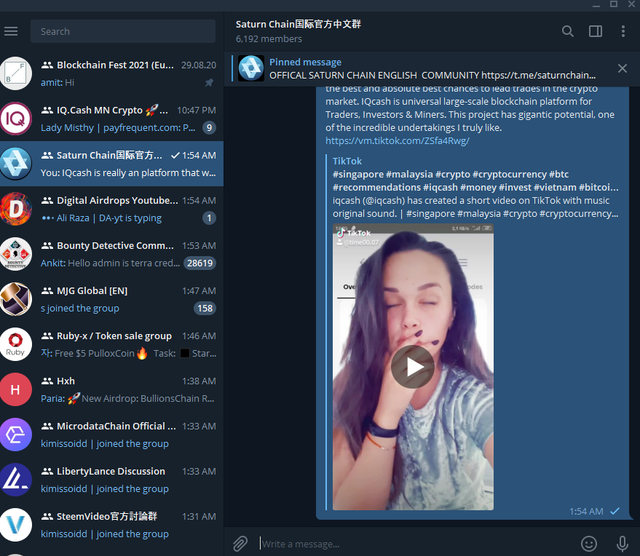This screenshot has width=640, height=556.
Task: Click the MJG Global gavel avatar
Action: pos(16,299)
